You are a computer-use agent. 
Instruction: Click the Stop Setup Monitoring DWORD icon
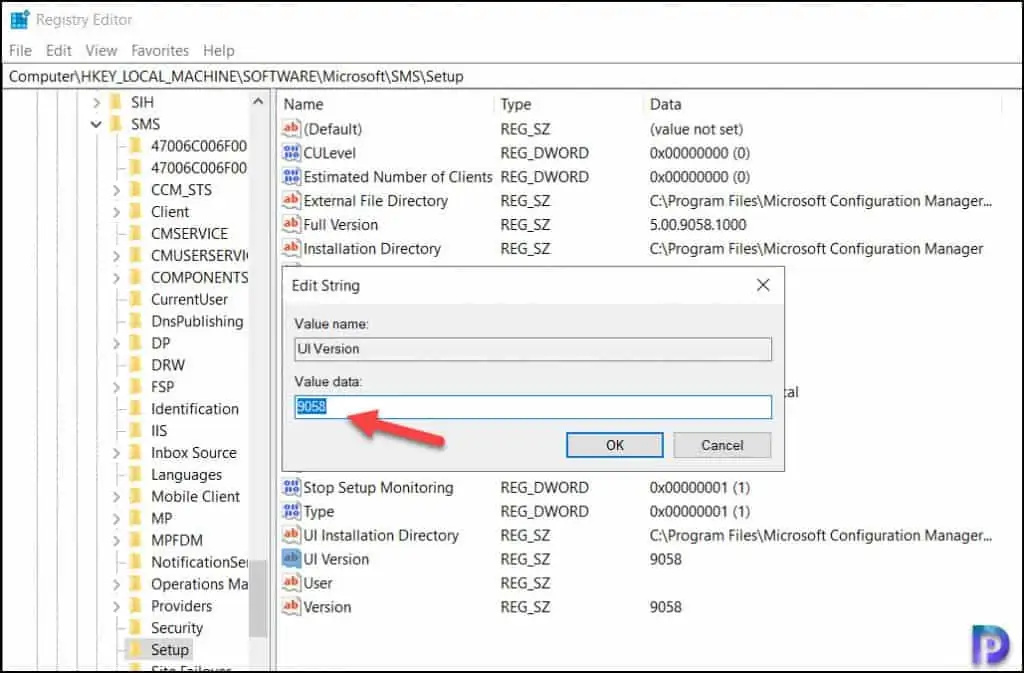[291, 488]
